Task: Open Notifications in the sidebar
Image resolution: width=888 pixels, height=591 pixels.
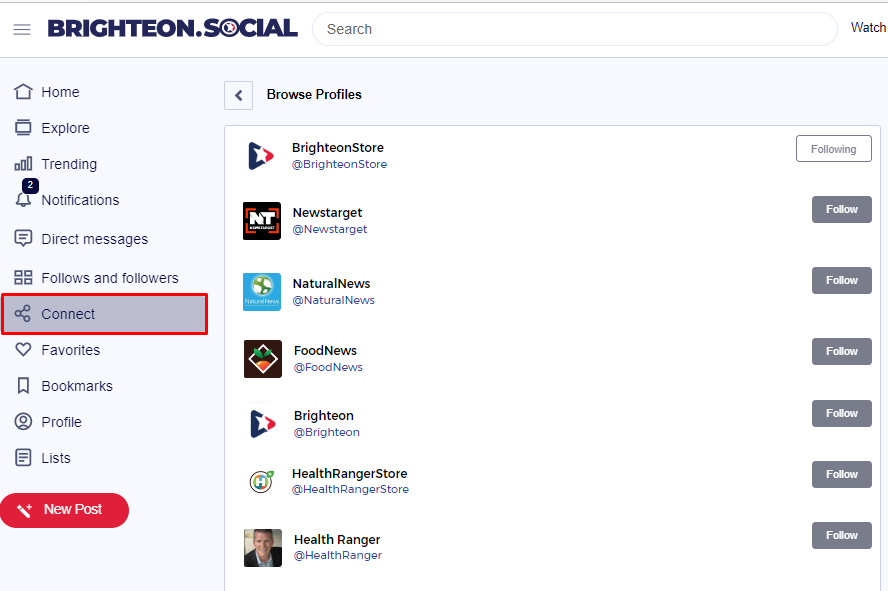Action: [x=80, y=200]
